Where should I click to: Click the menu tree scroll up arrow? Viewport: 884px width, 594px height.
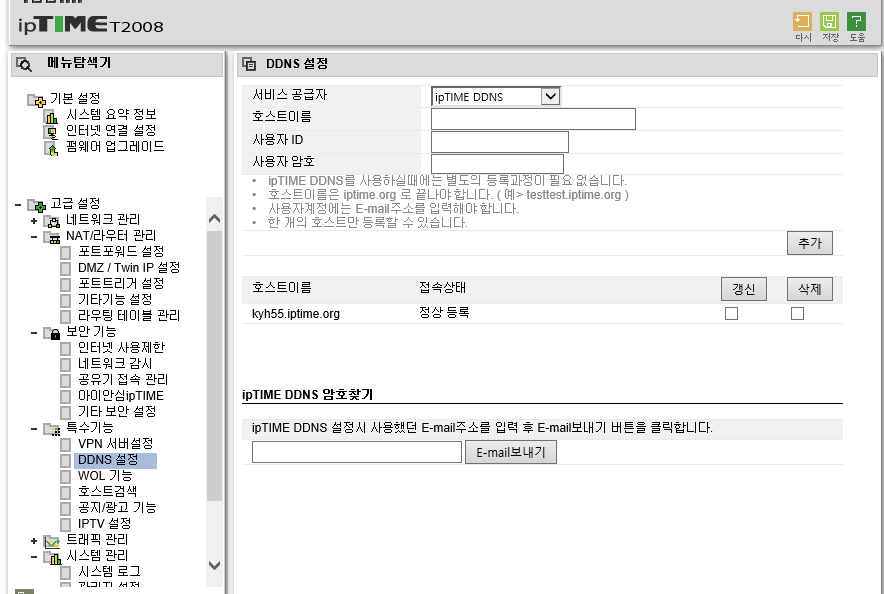[x=214, y=219]
